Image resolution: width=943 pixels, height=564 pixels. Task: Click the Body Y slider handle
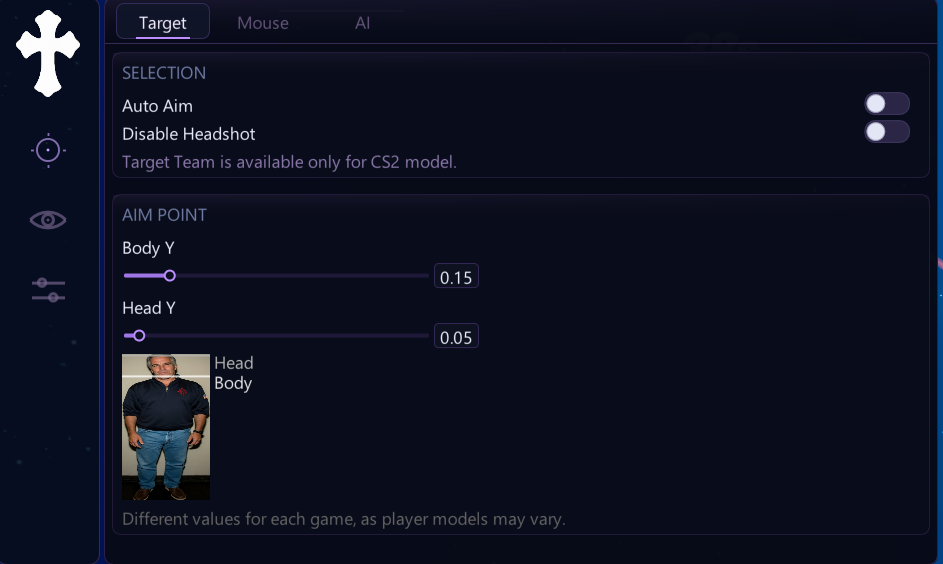coord(170,275)
